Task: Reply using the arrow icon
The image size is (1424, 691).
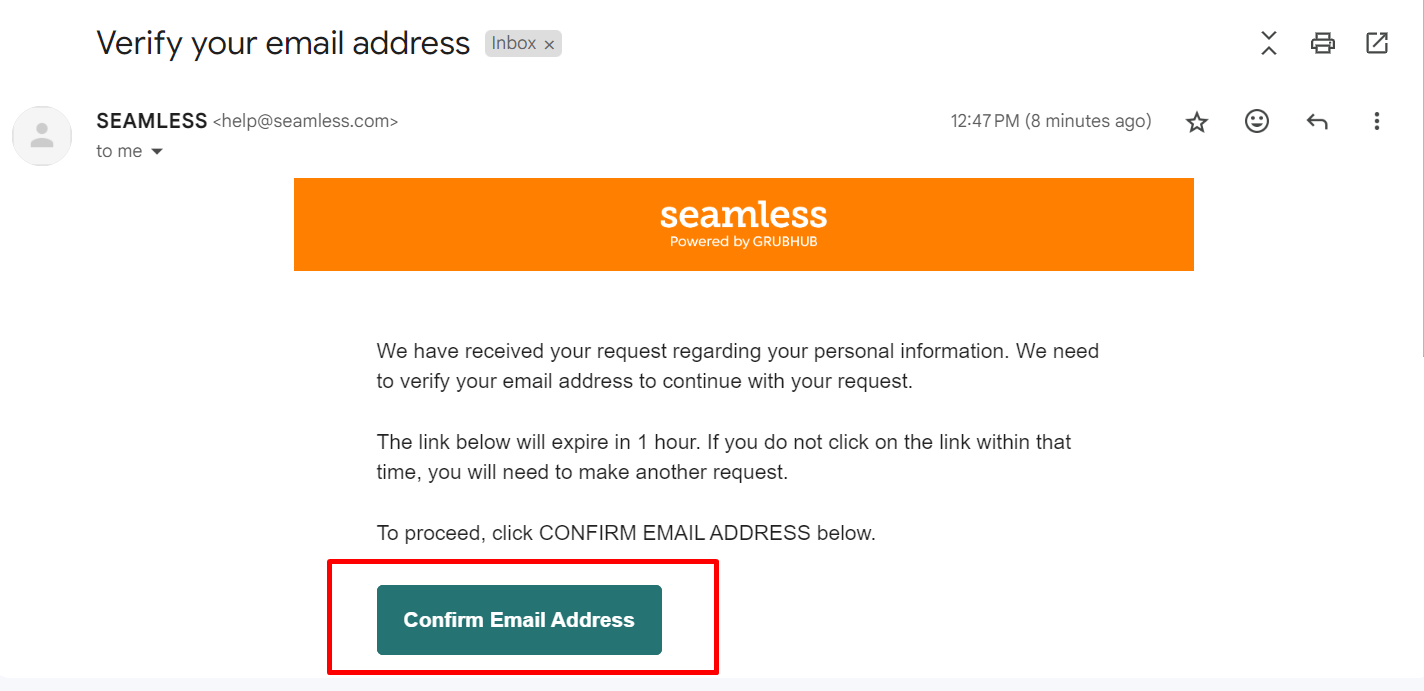Action: (1317, 122)
